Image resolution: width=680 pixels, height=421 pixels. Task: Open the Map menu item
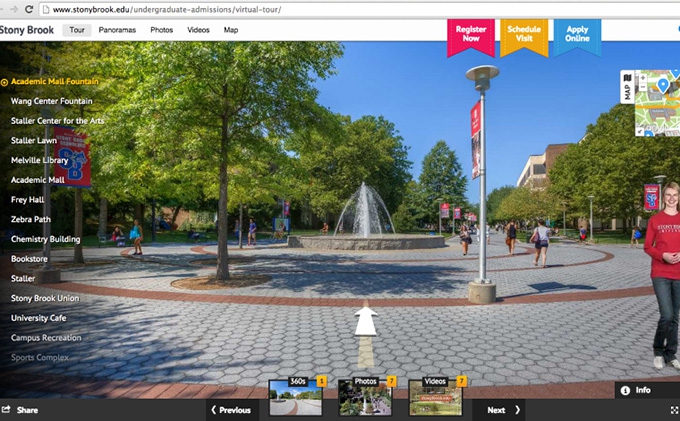pyautogui.click(x=231, y=30)
